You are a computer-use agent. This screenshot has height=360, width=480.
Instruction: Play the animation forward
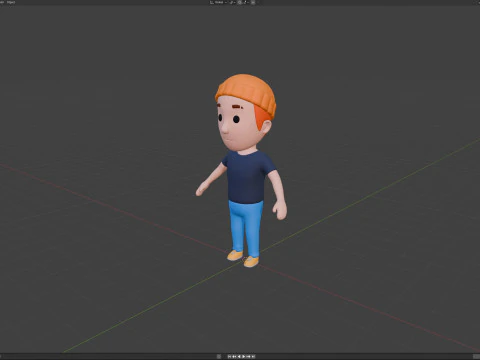[244, 357]
